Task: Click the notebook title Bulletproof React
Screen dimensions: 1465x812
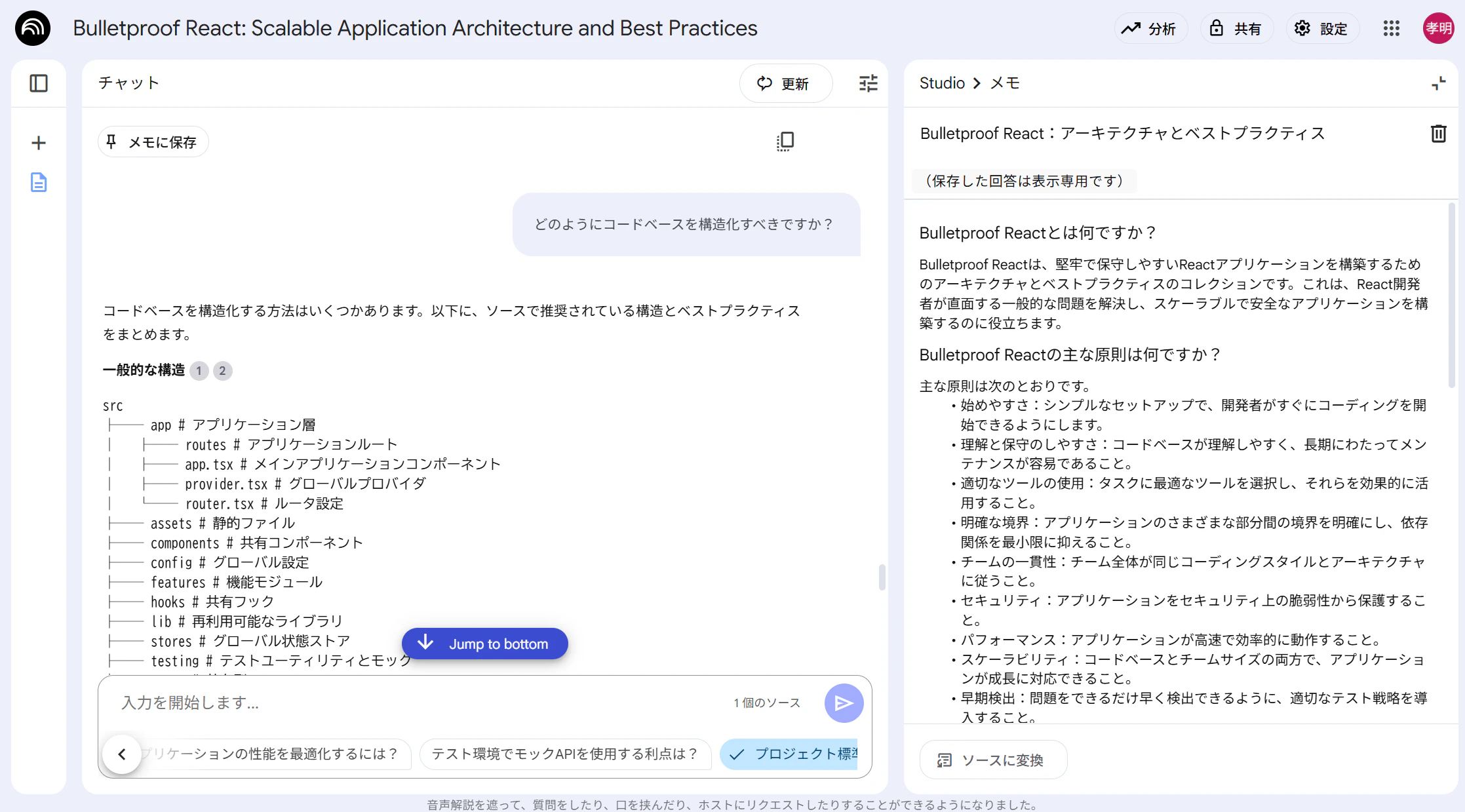Action: tap(415, 28)
